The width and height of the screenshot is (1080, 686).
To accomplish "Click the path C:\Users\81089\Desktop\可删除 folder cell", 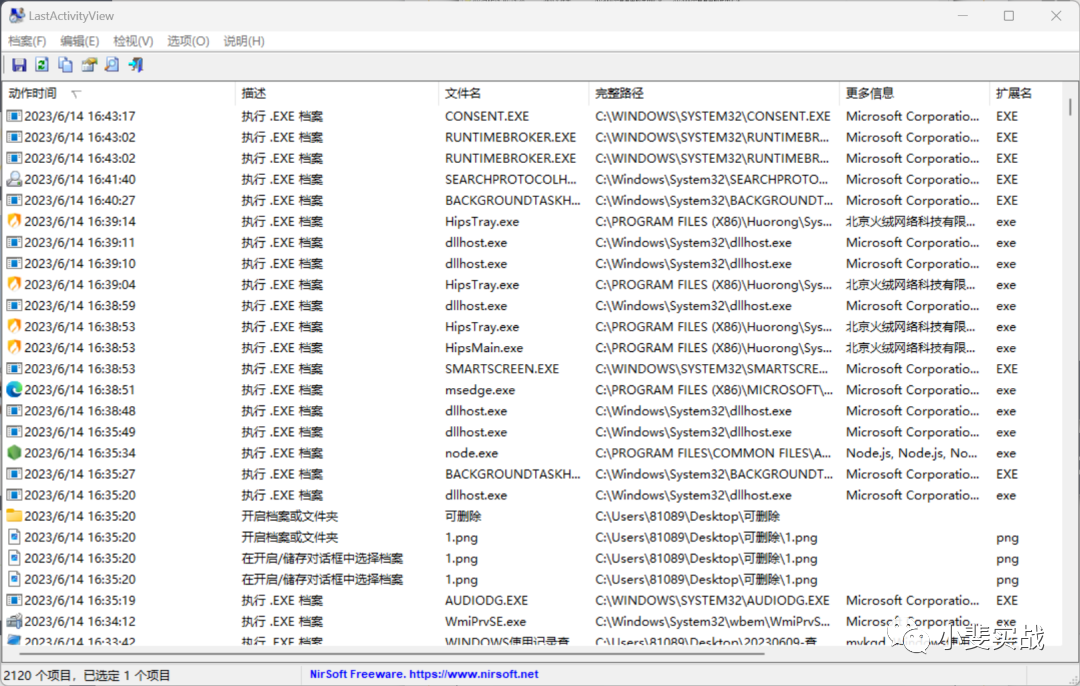I will coord(687,517).
